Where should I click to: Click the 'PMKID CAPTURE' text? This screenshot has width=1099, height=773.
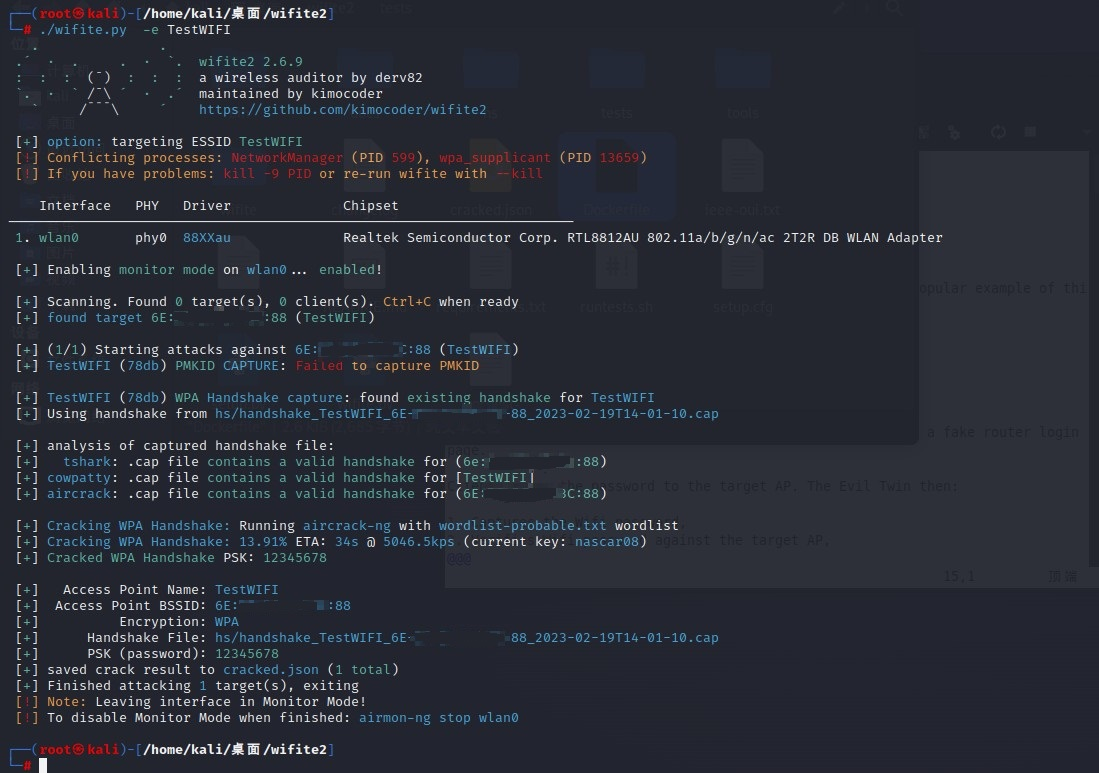[226, 366]
